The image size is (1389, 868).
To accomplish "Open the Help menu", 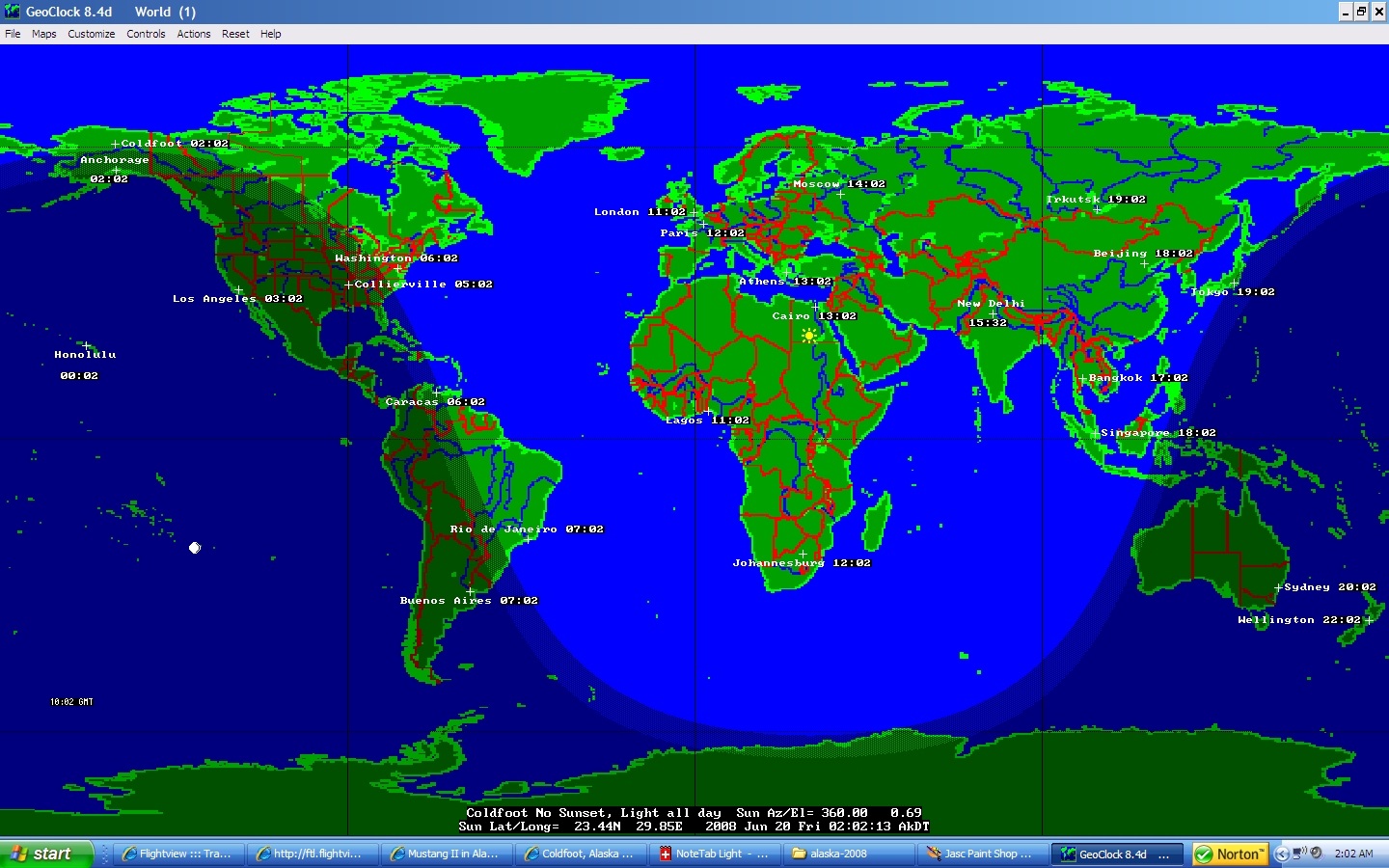I will coord(271,34).
